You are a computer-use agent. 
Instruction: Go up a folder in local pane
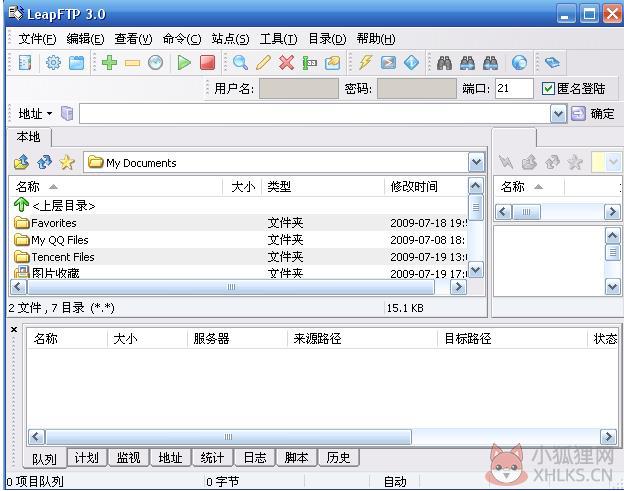click(21, 162)
